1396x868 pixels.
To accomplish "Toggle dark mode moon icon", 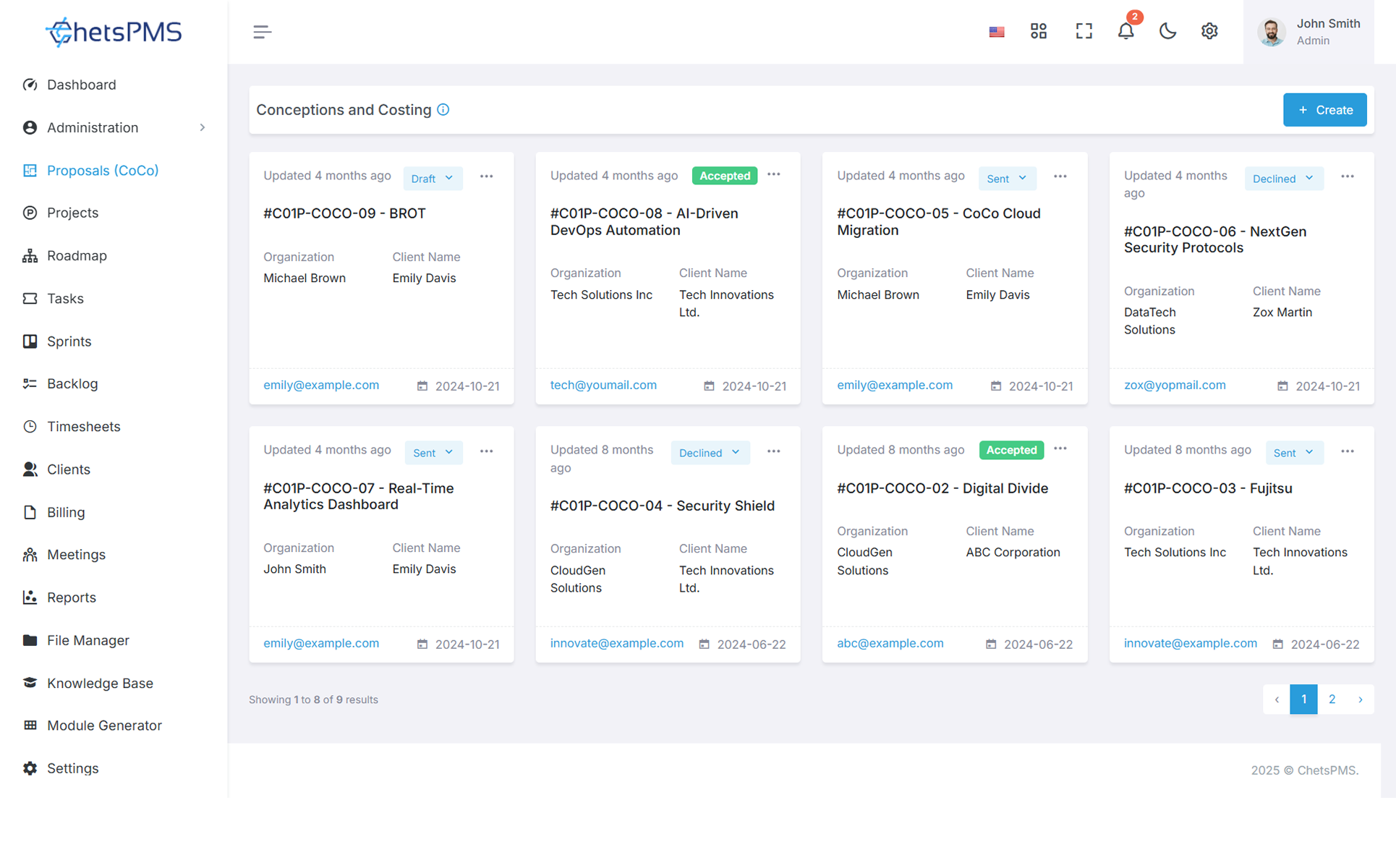I will (1167, 31).
